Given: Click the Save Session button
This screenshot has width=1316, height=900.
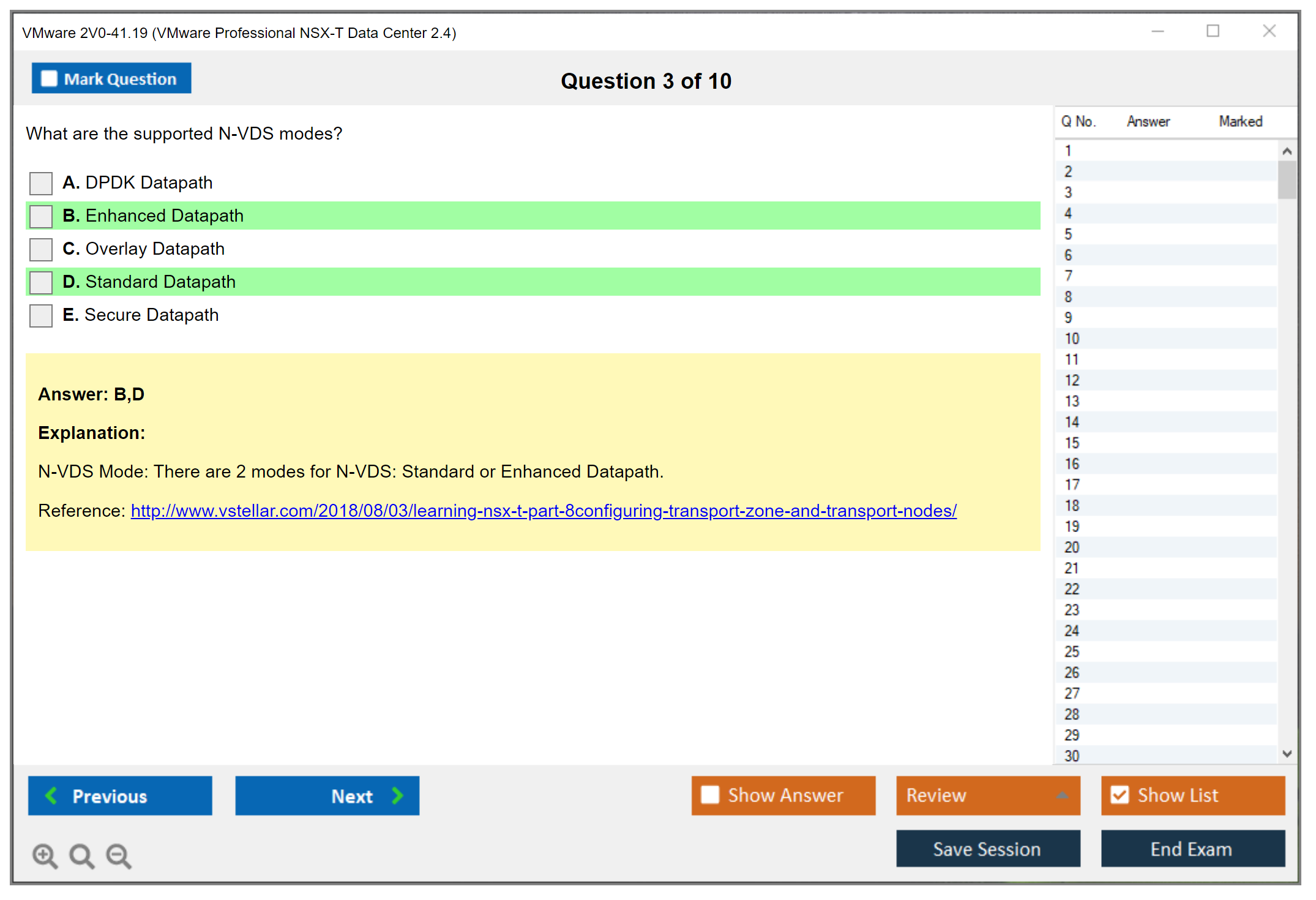Looking at the screenshot, I should pyautogui.click(x=987, y=849).
